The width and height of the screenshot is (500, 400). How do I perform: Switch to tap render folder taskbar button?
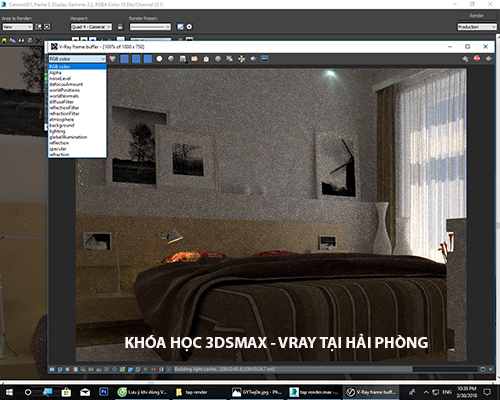pos(199,392)
